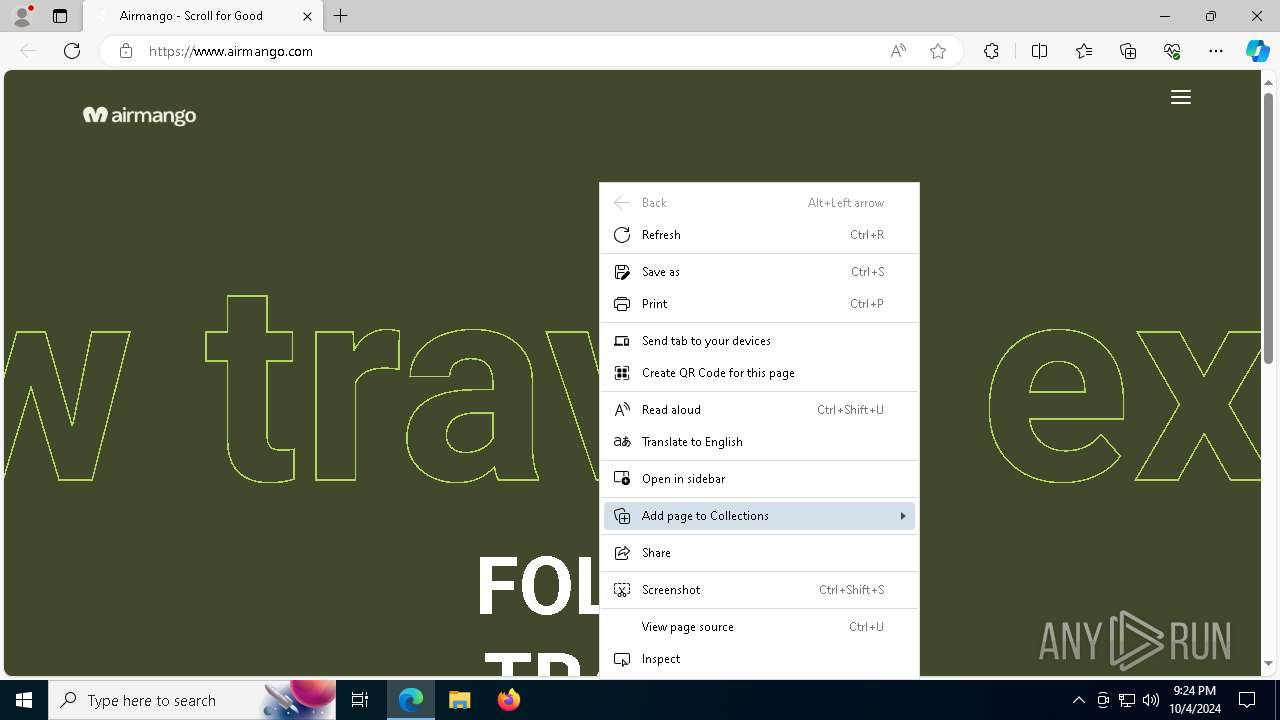Select Send tab to your devices

(759, 341)
